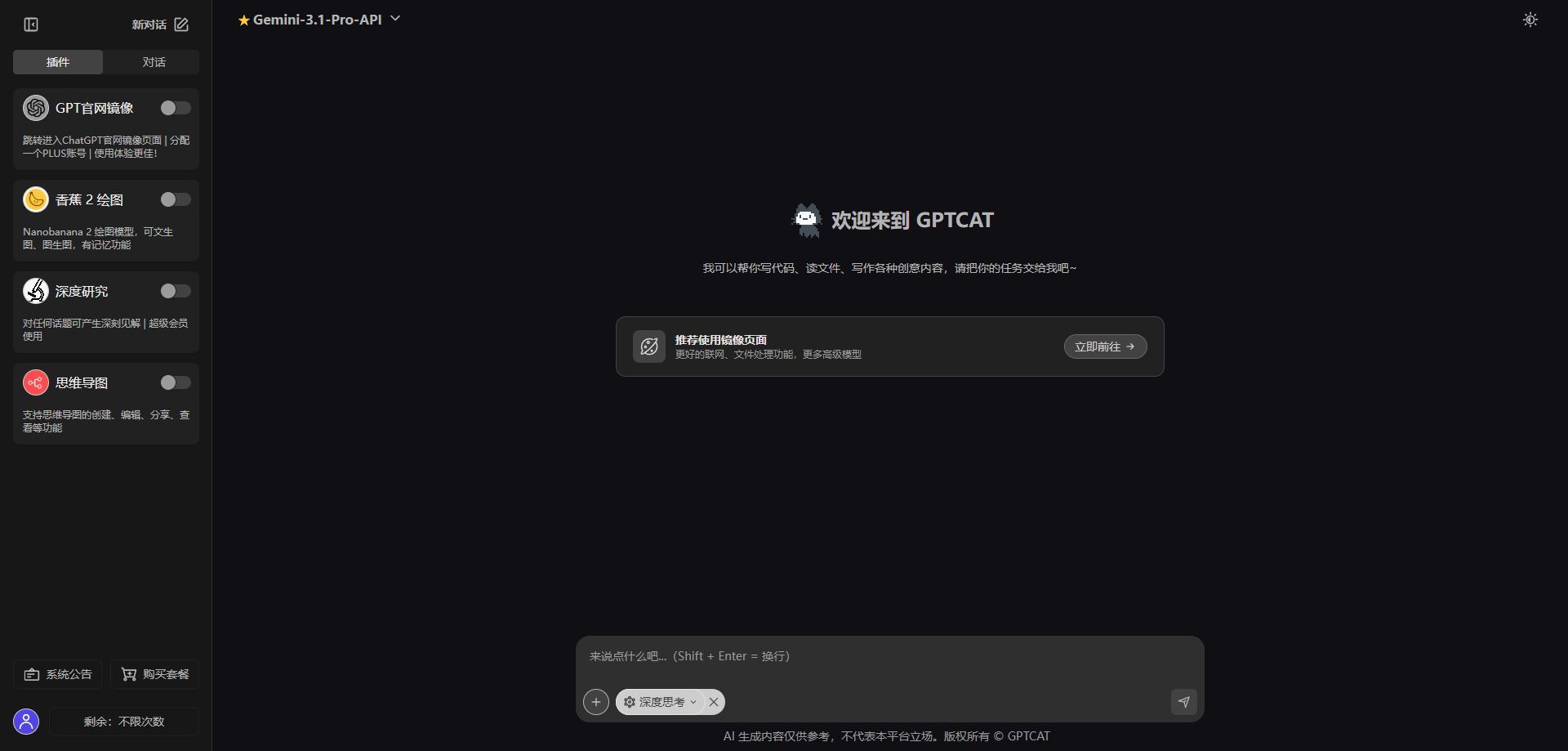Click Nanobanana 2 绘图模型 description text
Image resolution: width=1568 pixels, height=751 pixels.
pos(98,239)
